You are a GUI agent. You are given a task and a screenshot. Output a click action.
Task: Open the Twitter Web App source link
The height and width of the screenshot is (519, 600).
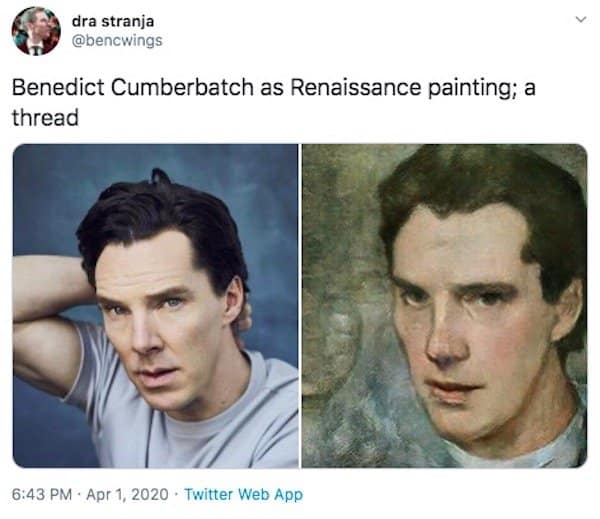coord(243,494)
